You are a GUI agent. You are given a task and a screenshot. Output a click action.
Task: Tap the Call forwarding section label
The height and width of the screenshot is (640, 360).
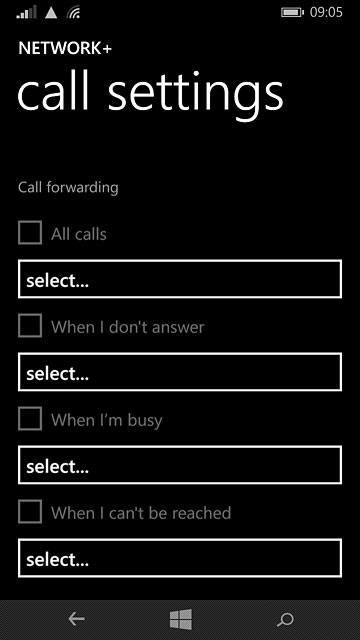pos(68,188)
